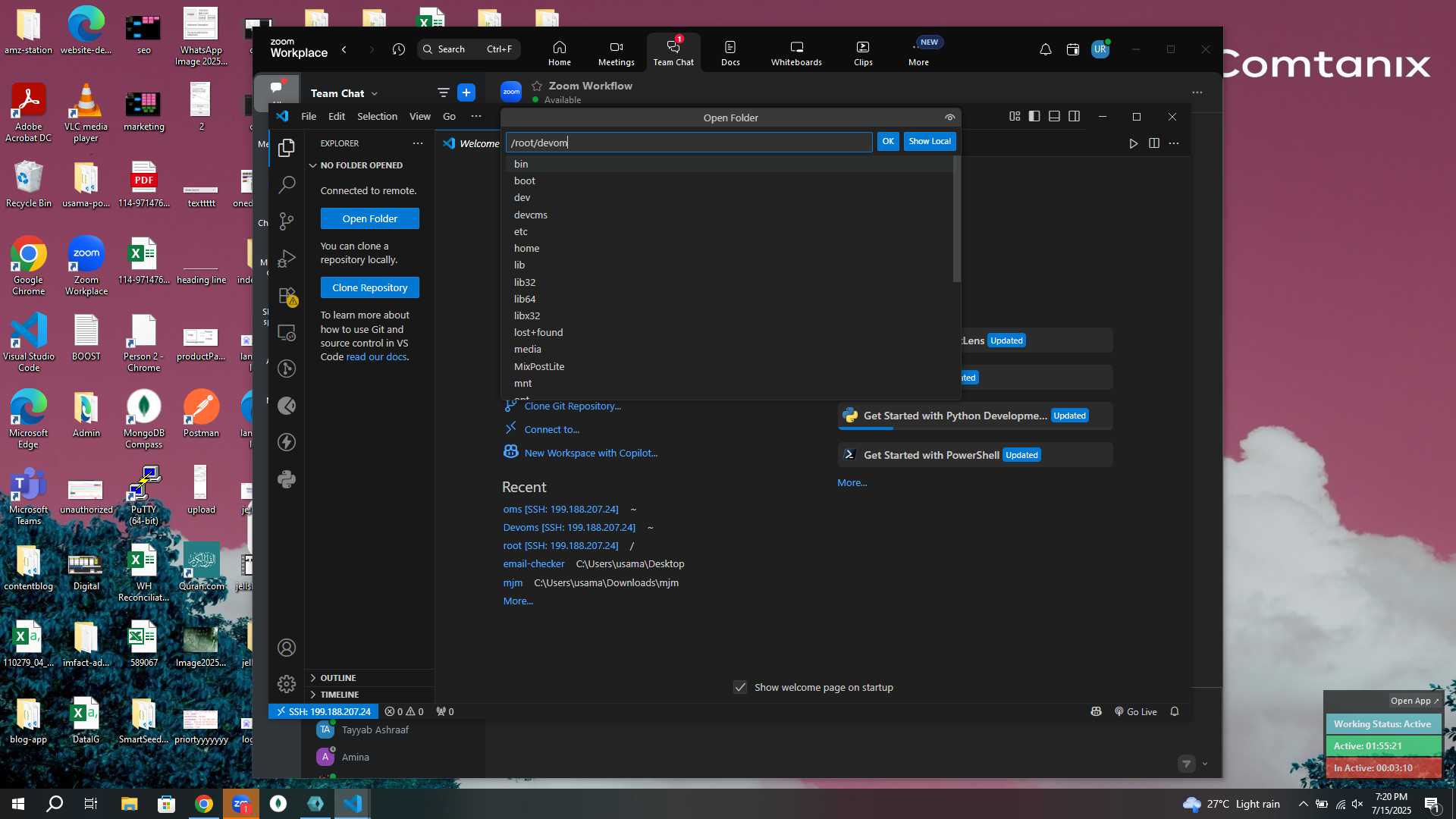Image resolution: width=1456 pixels, height=819 pixels.
Task: Click the Show Local button
Action: tap(930, 142)
